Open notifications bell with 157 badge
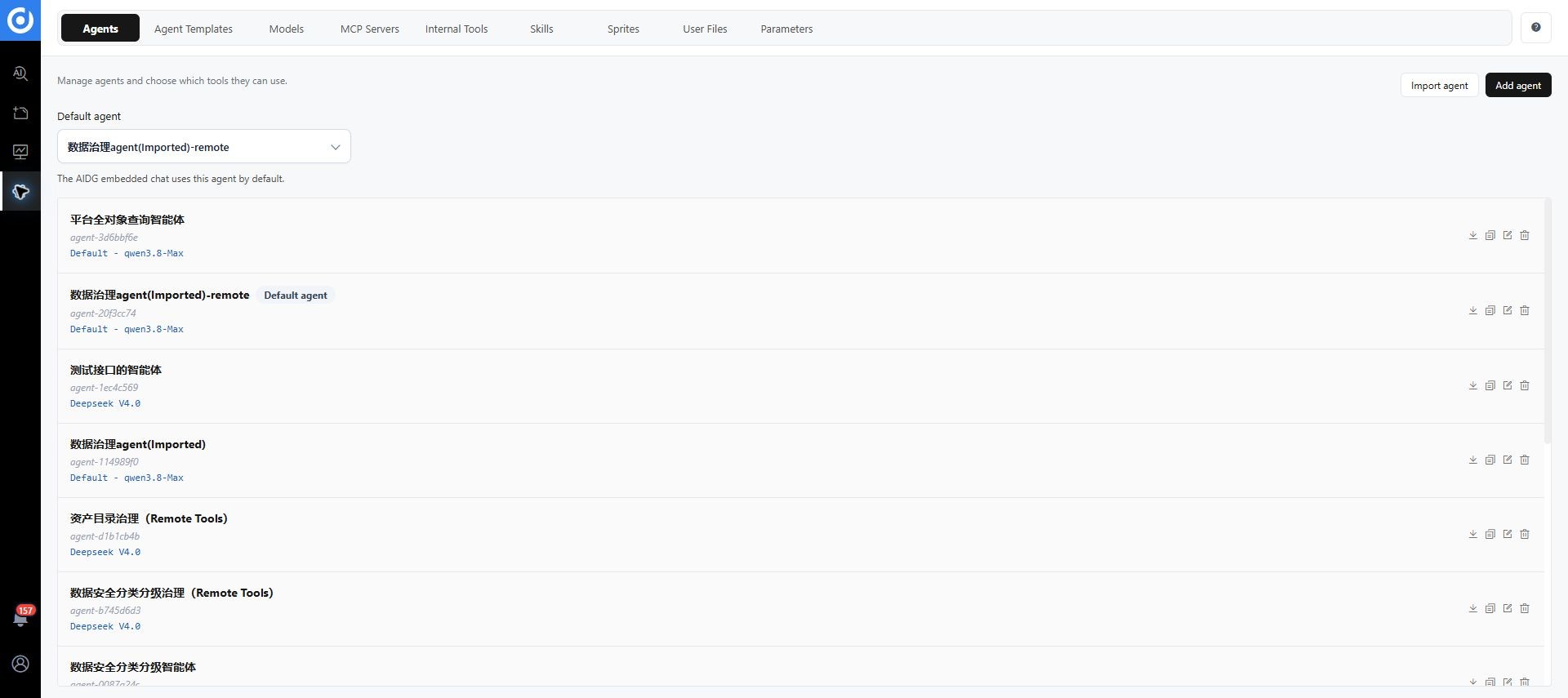The width and height of the screenshot is (1568, 698). [x=20, y=618]
